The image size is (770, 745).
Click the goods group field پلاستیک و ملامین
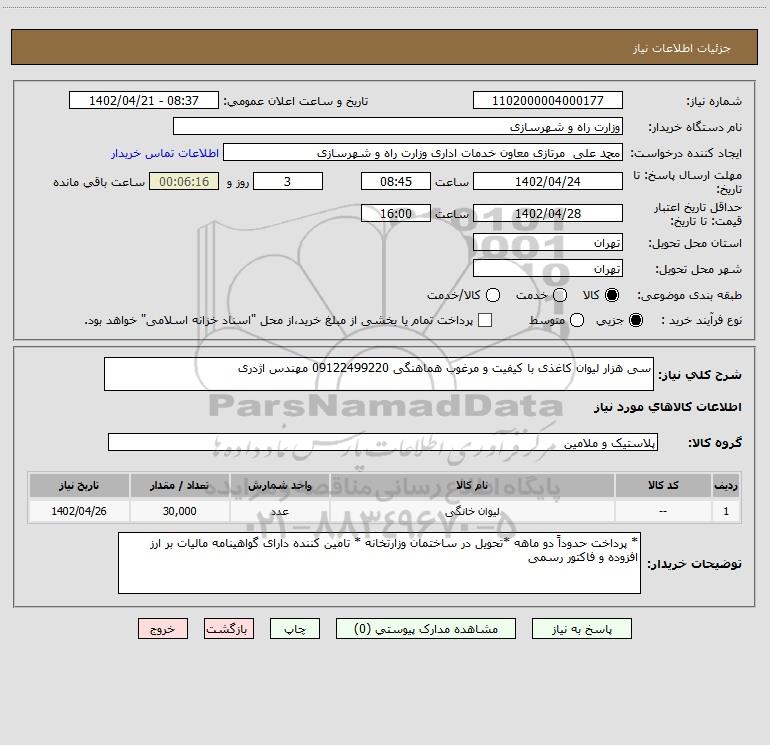coord(383,442)
